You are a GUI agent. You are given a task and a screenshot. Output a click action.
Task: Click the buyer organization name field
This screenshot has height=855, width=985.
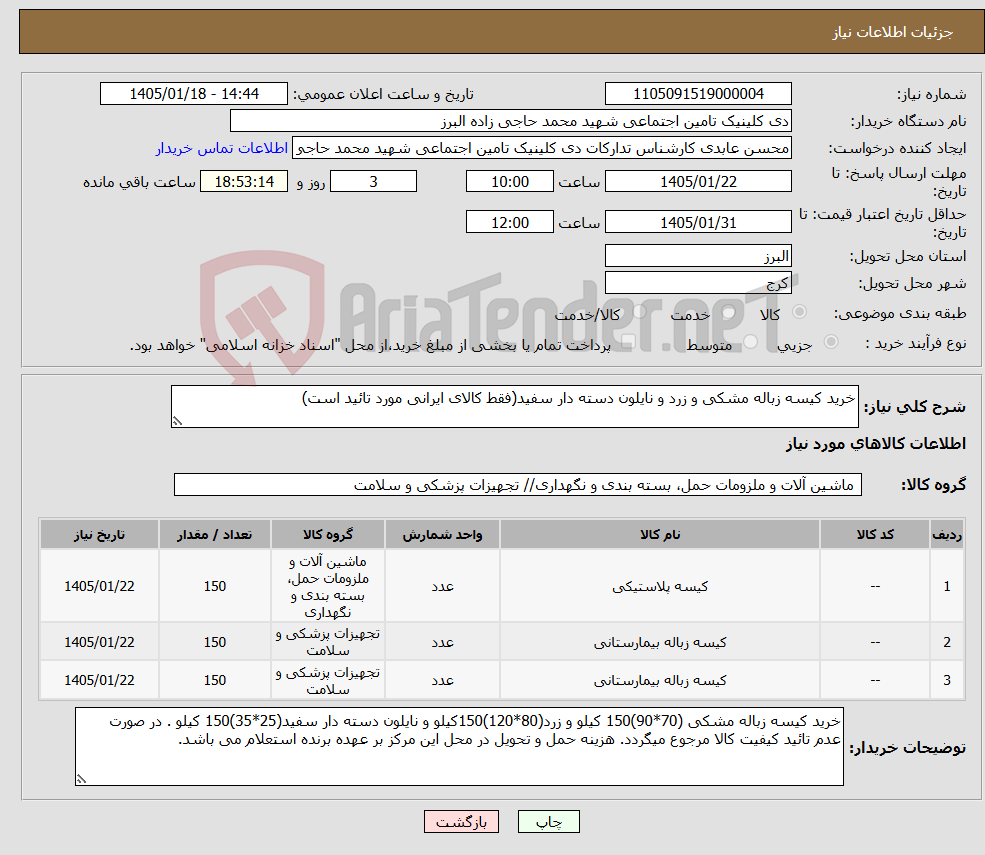511,121
